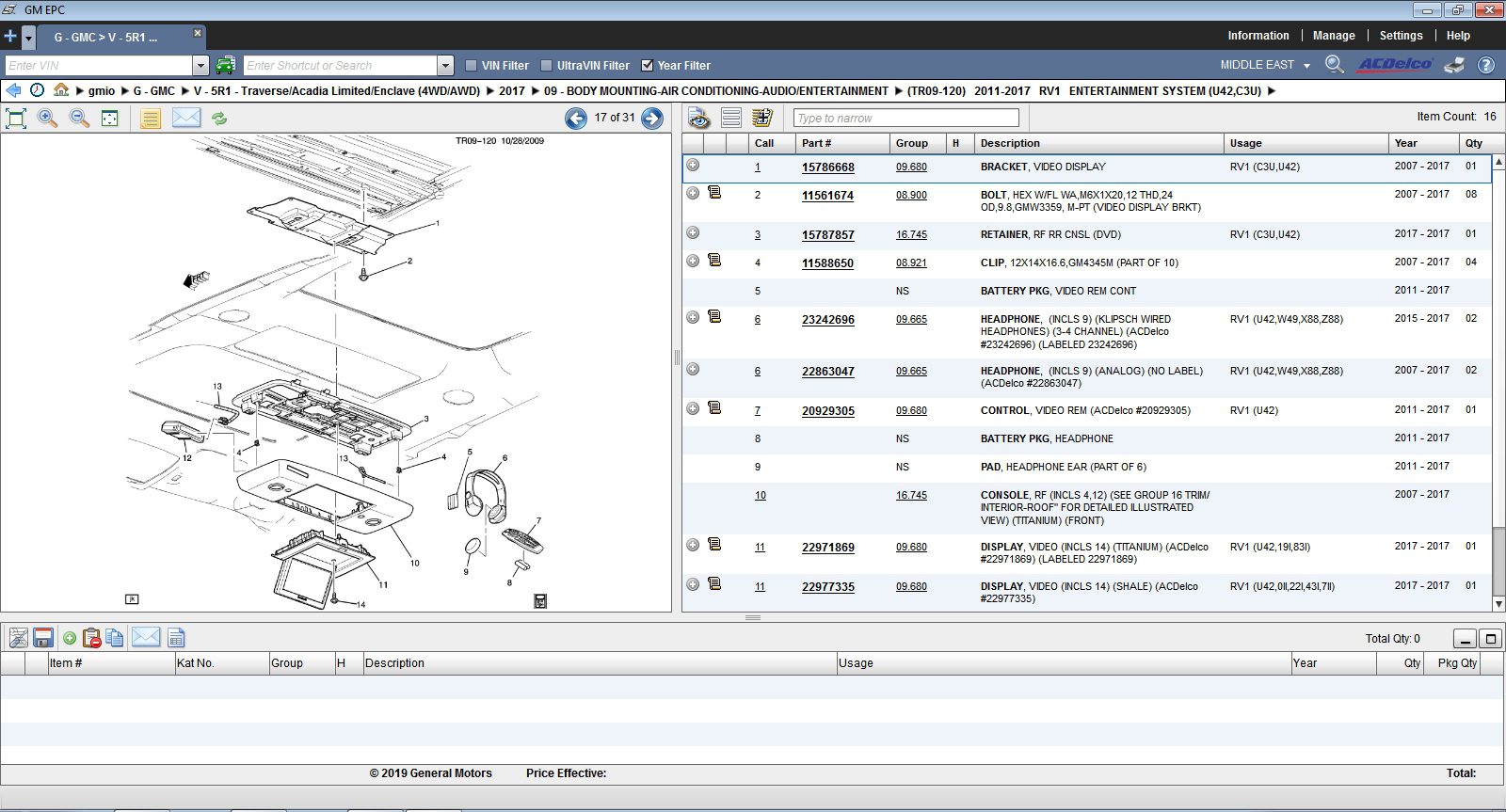The width and height of the screenshot is (1506, 812).
Task: Uncheck the Year Filter checkbox
Action: [648, 66]
